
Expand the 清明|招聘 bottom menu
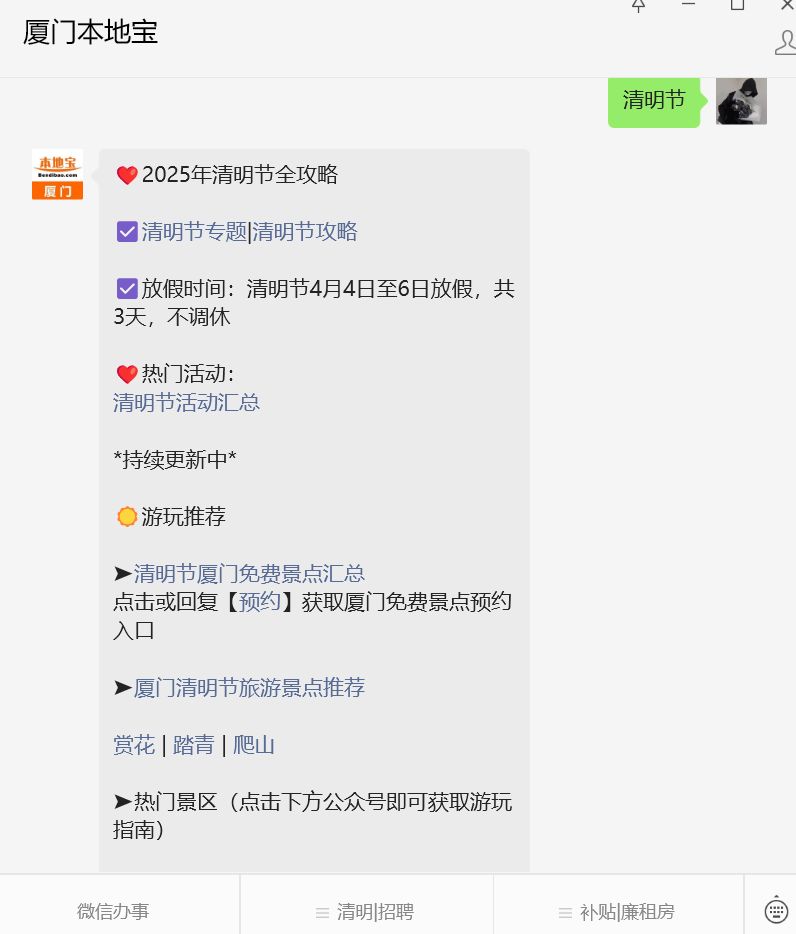366,911
